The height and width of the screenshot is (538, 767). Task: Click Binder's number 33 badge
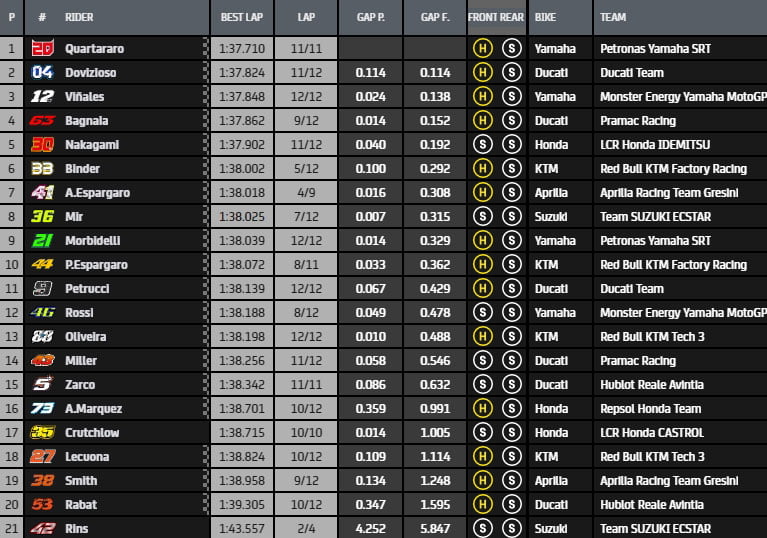[x=42, y=168]
